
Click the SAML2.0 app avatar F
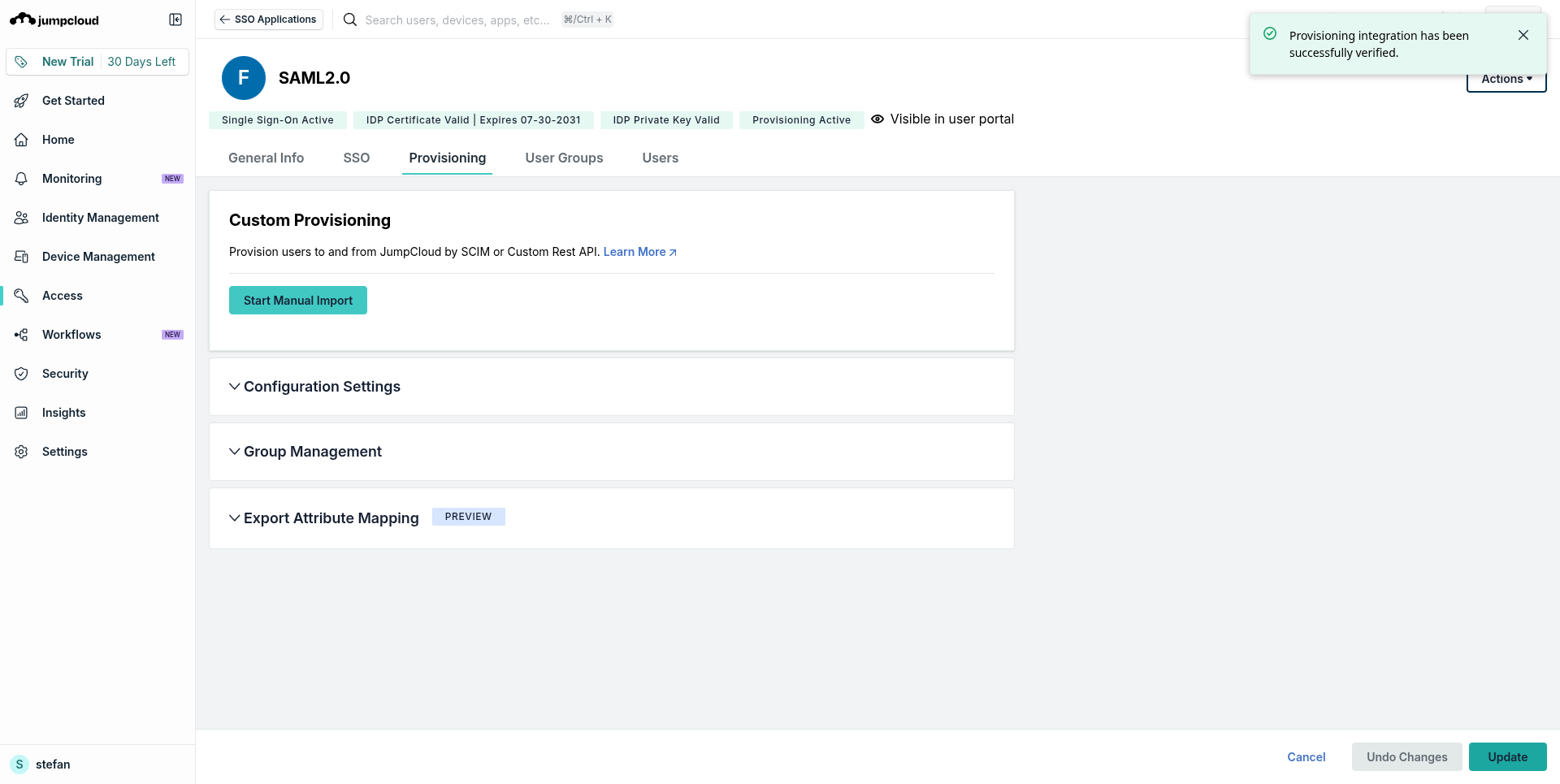[x=244, y=78]
